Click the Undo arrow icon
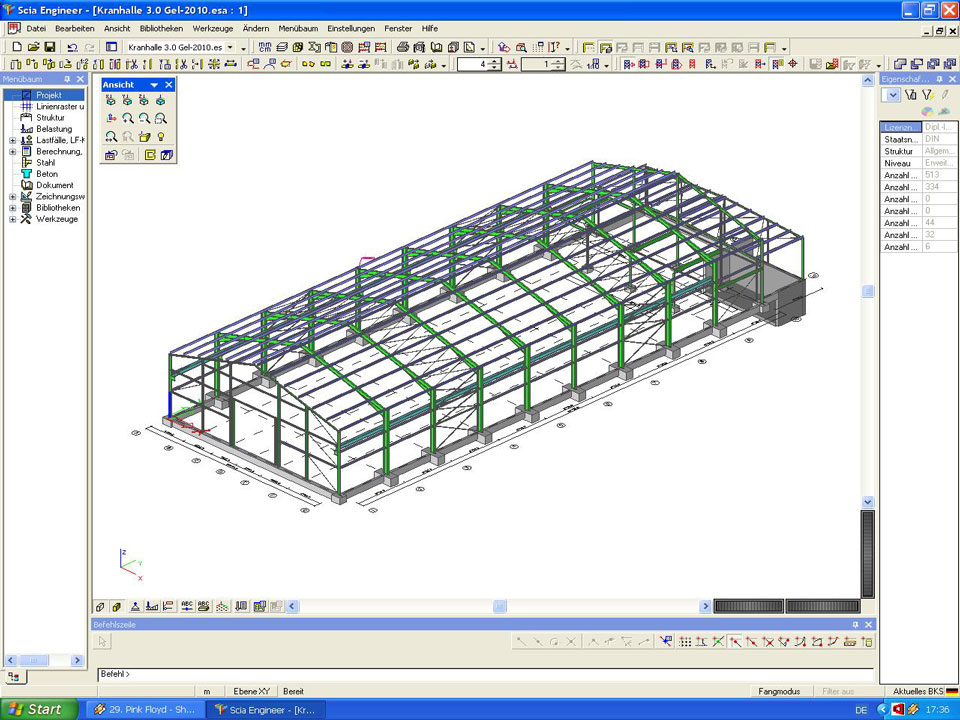 pyautogui.click(x=72, y=47)
